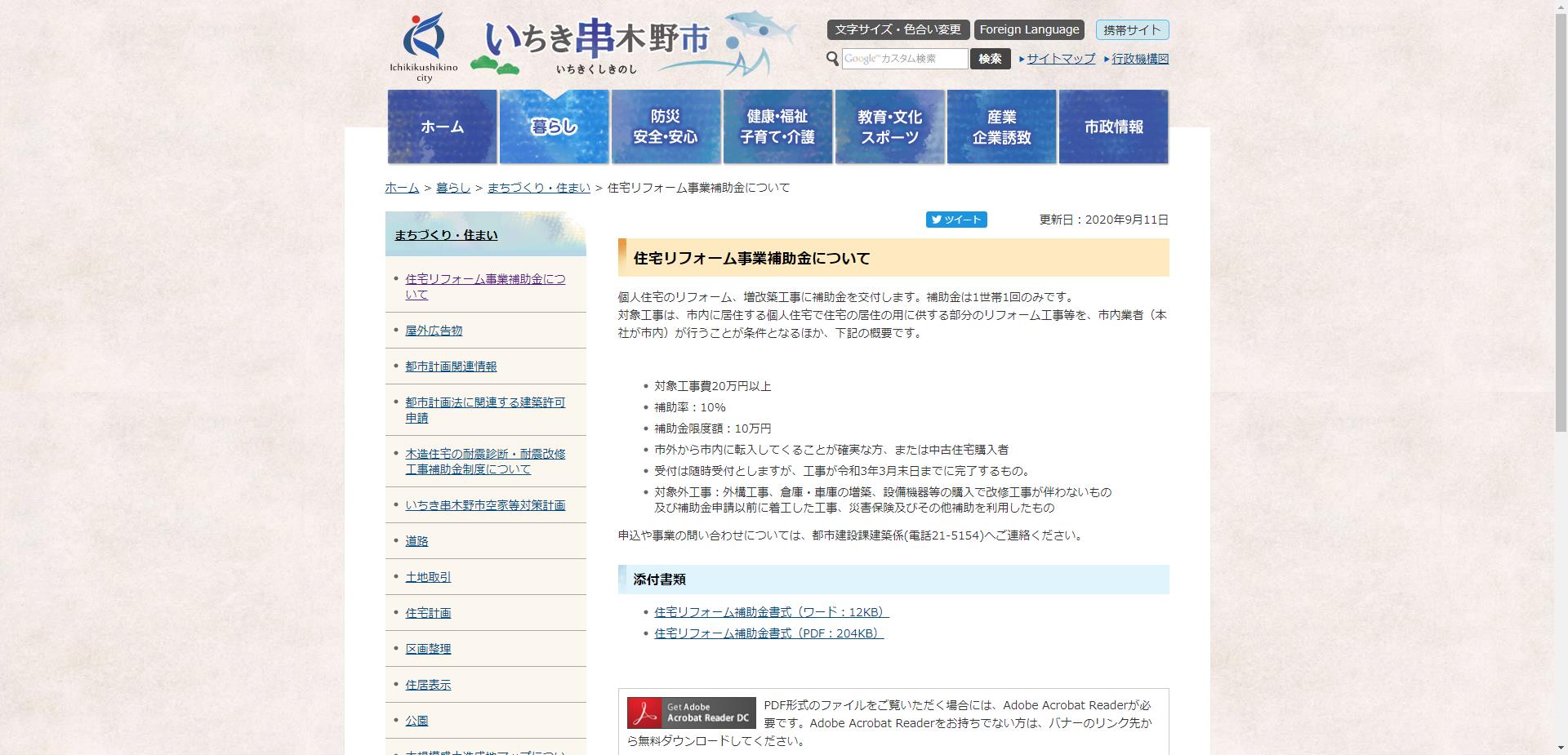Select the 暮らし tab
This screenshot has height=755, width=1568.
point(554,126)
